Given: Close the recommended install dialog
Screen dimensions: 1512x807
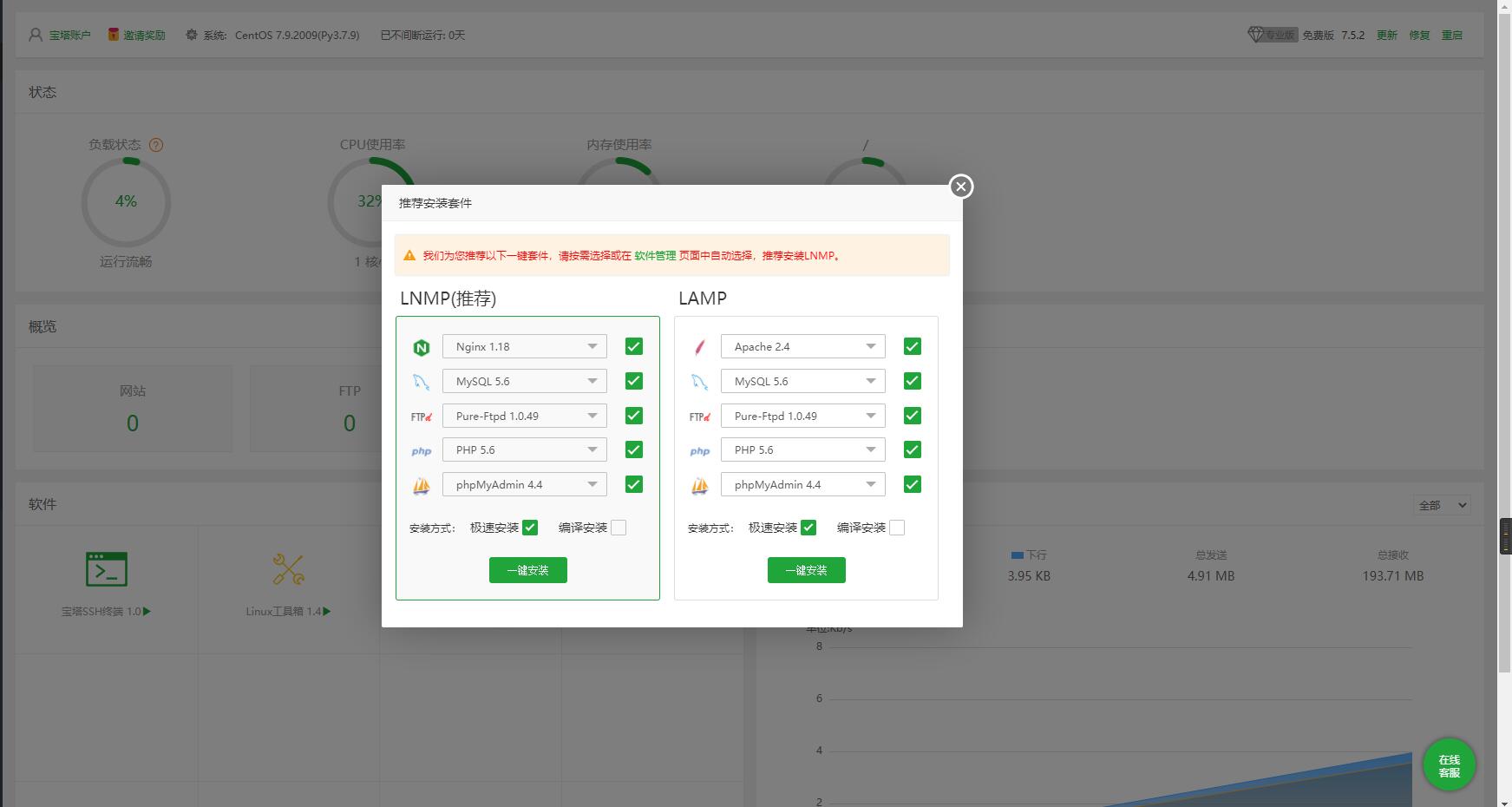Looking at the screenshot, I should [x=960, y=187].
